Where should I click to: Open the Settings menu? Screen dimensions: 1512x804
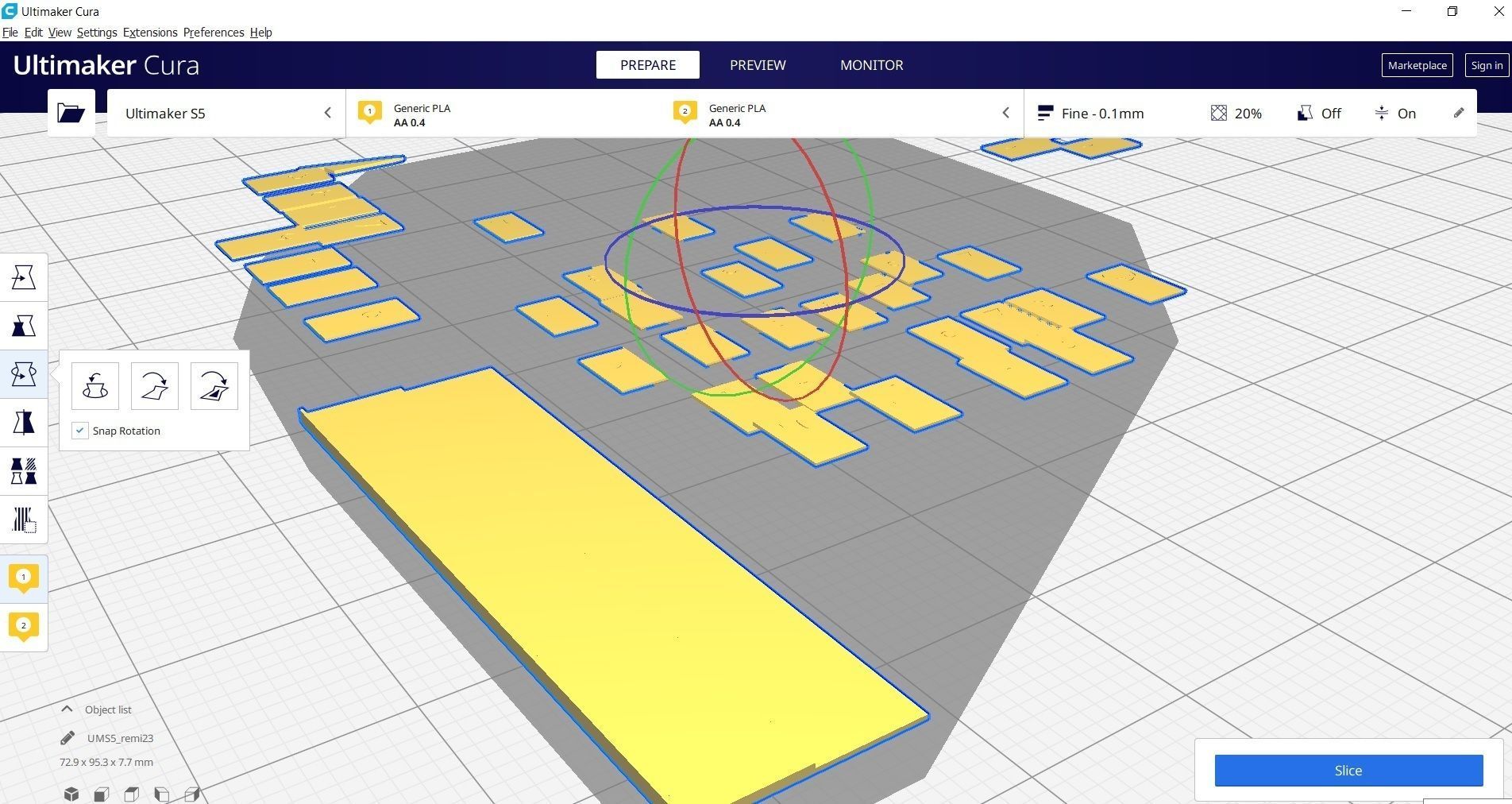[x=97, y=33]
